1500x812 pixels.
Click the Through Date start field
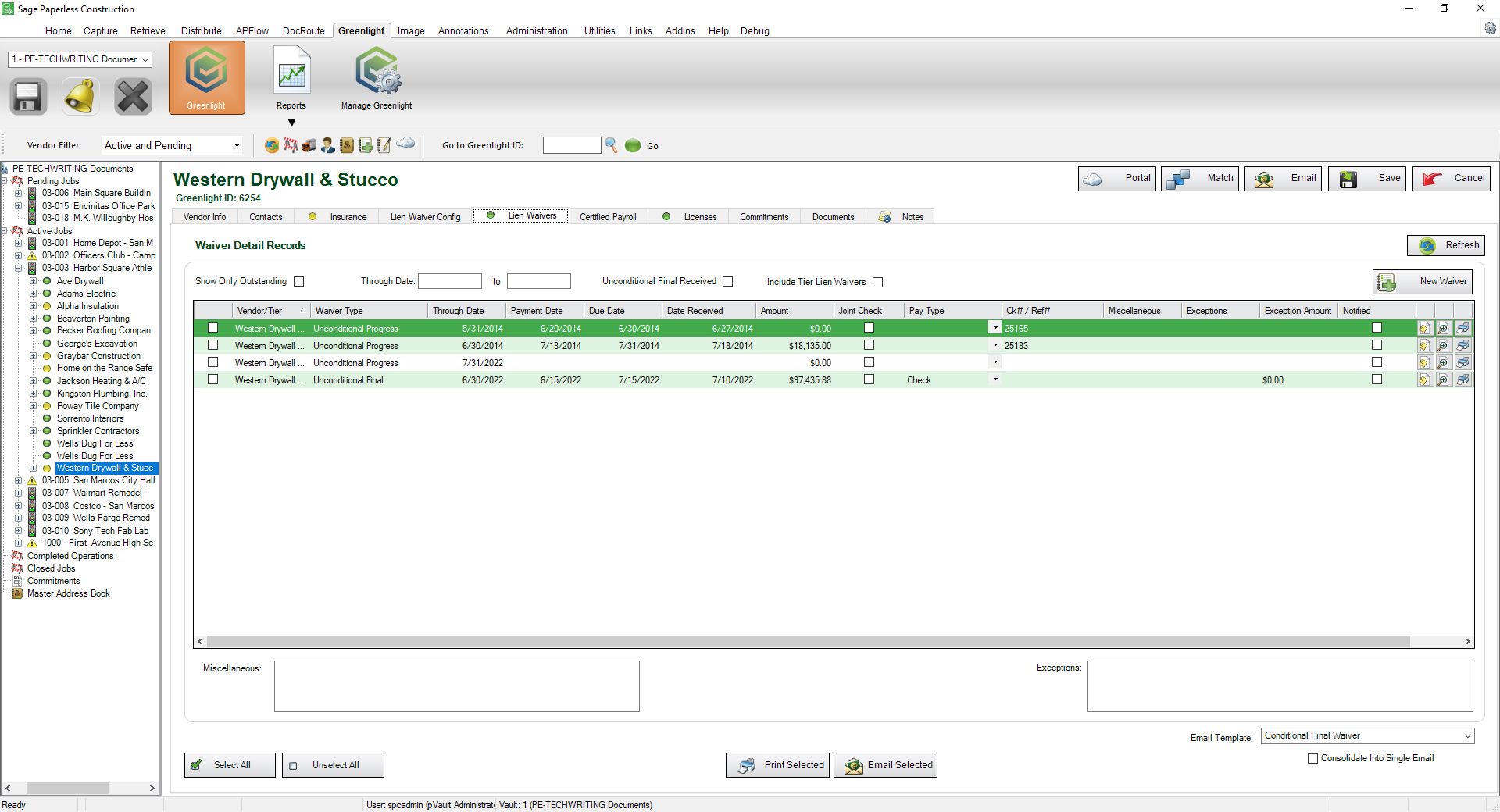click(x=450, y=281)
